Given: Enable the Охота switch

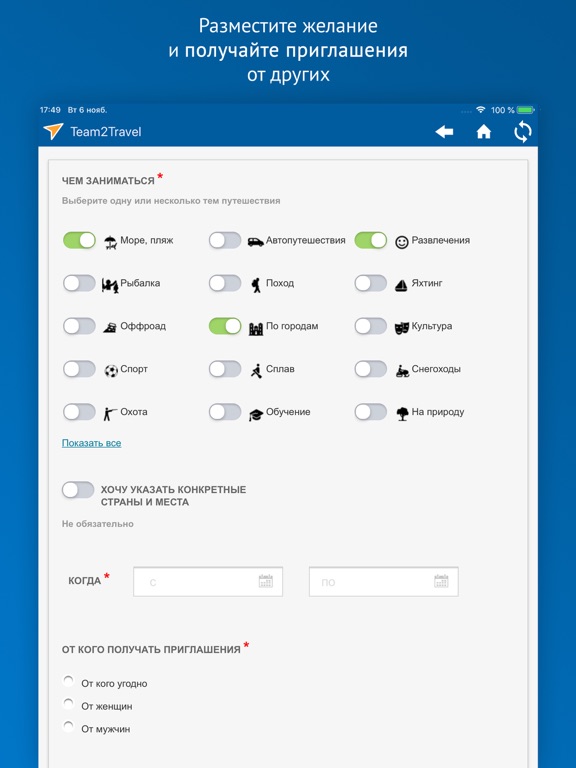Looking at the screenshot, I should click(79, 412).
